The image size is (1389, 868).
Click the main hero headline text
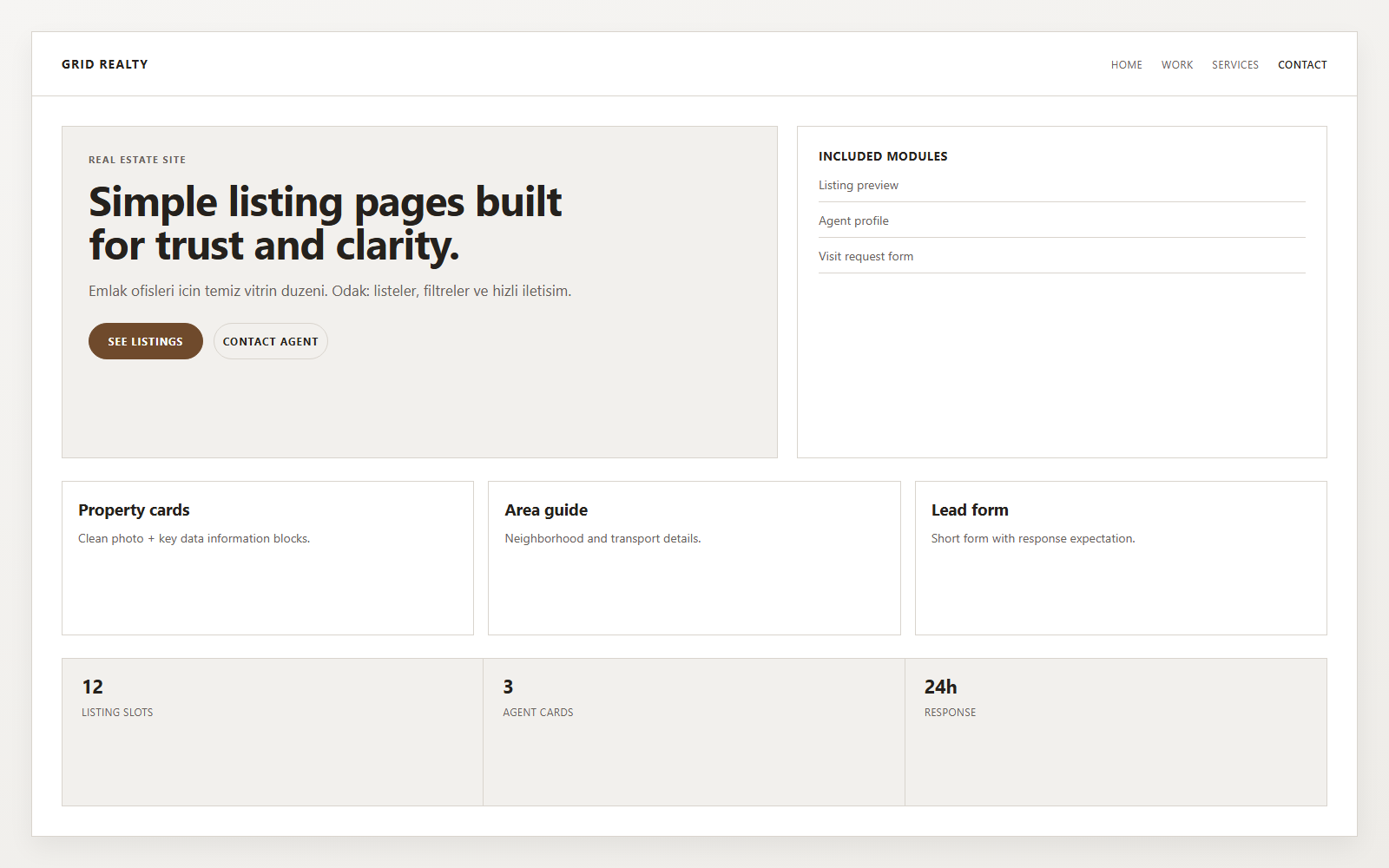[325, 223]
